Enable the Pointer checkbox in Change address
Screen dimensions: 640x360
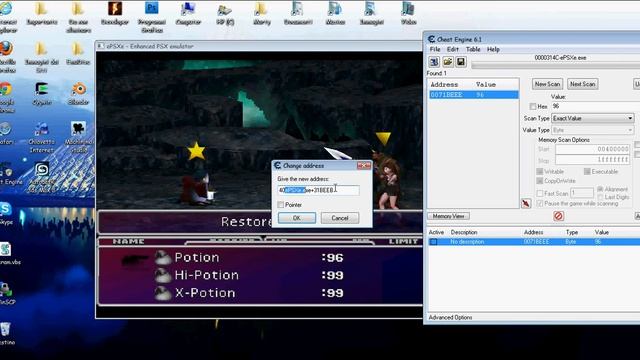[x=280, y=204]
